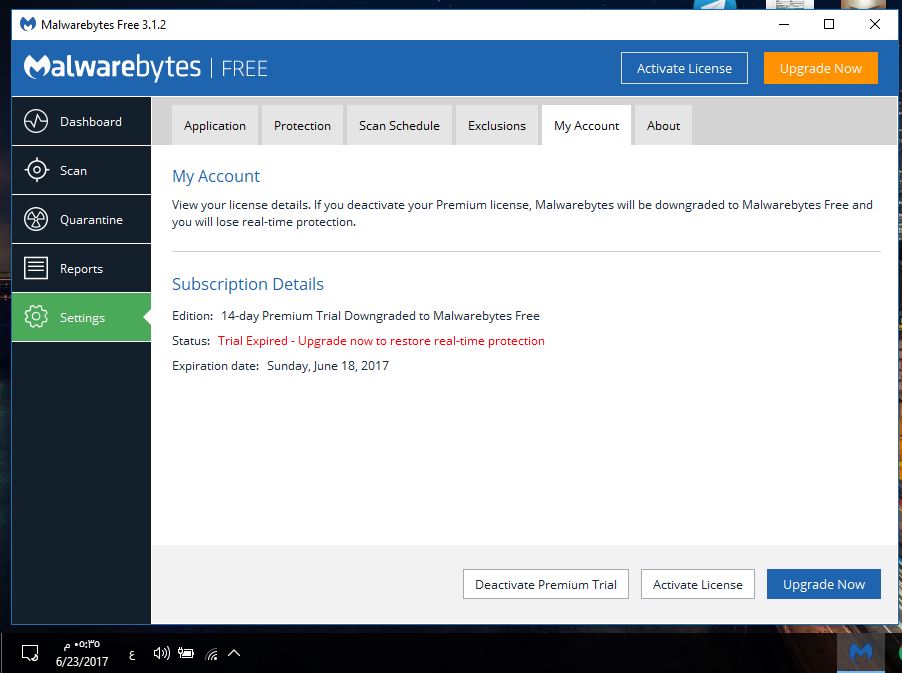902x673 pixels.
Task: Click the "Malwarebytes Free 3.1.2" window title
Action: click(104, 25)
